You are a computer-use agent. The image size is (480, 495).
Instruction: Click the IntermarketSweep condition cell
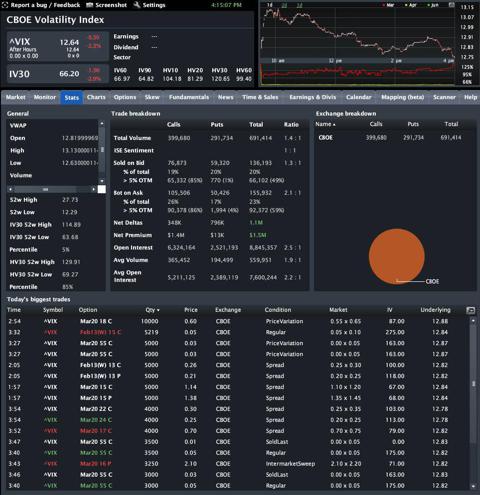[290, 464]
